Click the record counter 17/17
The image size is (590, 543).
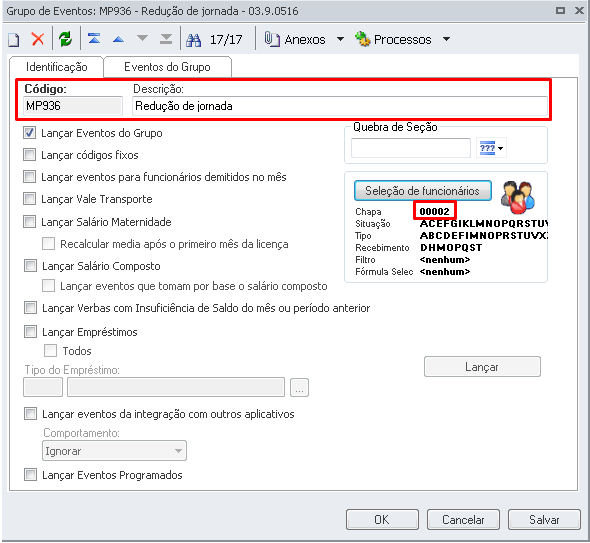(226, 40)
